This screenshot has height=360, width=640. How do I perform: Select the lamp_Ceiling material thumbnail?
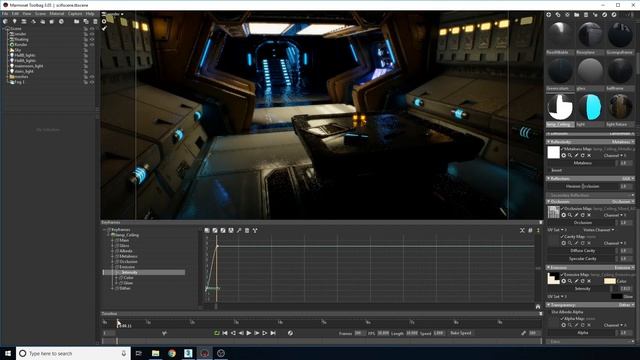tap(560, 108)
